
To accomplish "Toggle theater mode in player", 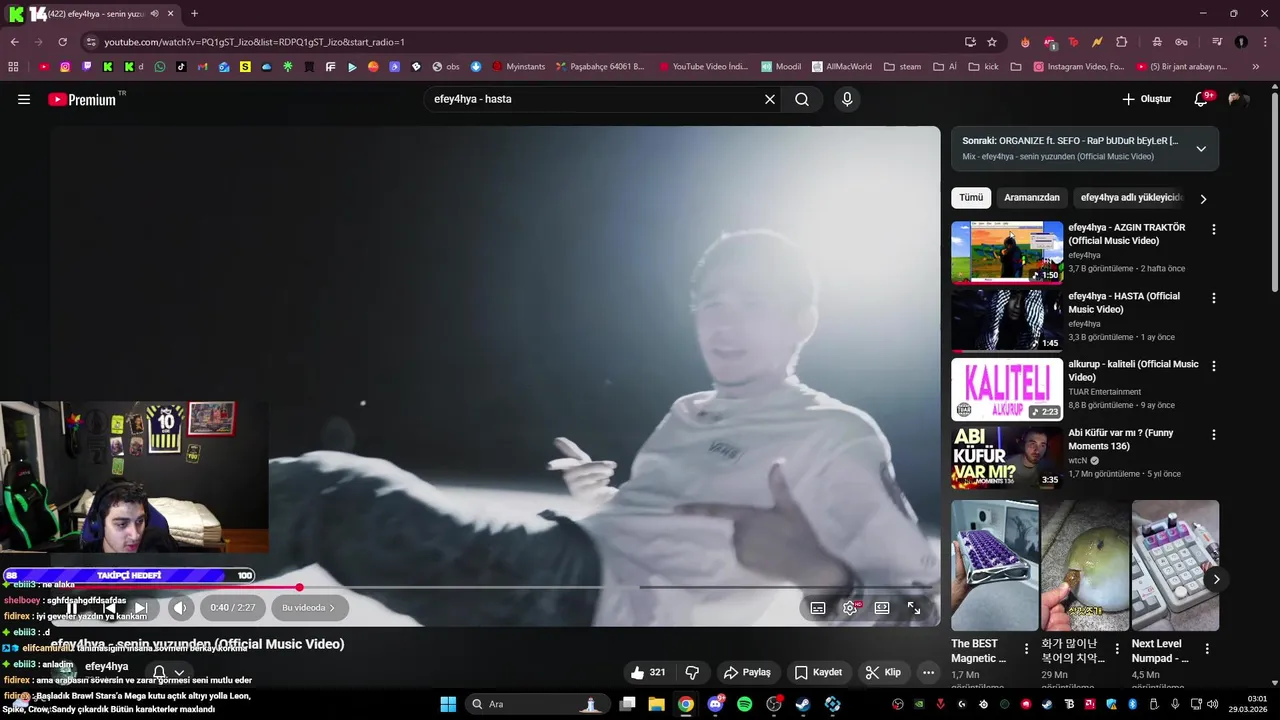I will click(x=882, y=608).
